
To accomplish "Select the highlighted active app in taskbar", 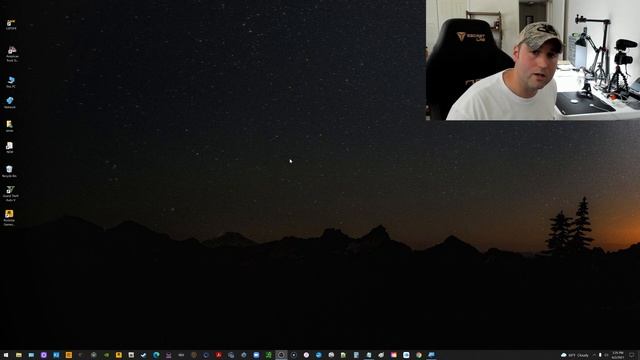I will pos(281,355).
